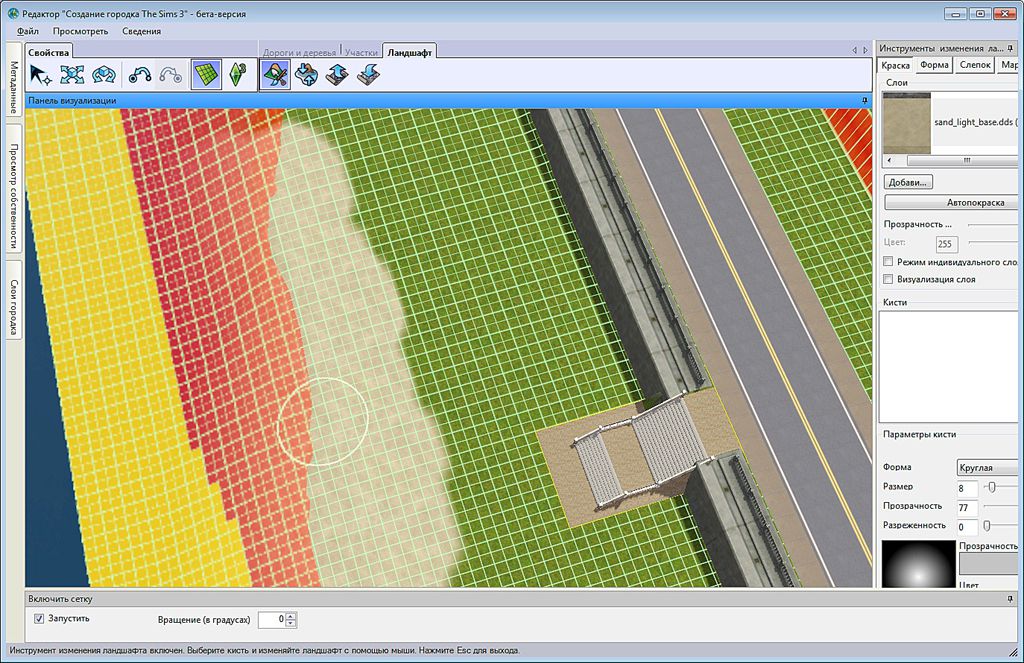Image resolution: width=1024 pixels, height=663 pixels.
Task: Select the terrain paint brush tool
Action: [x=275, y=74]
